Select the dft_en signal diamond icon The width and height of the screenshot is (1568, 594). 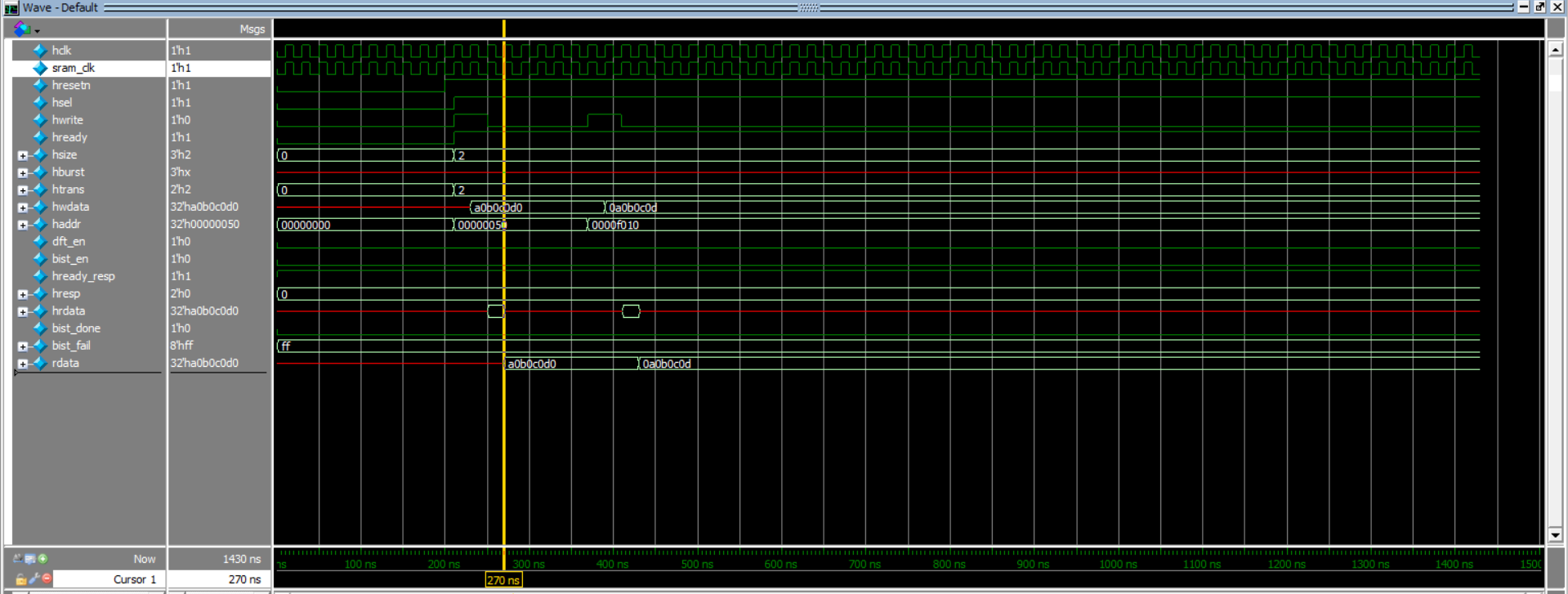(x=40, y=242)
